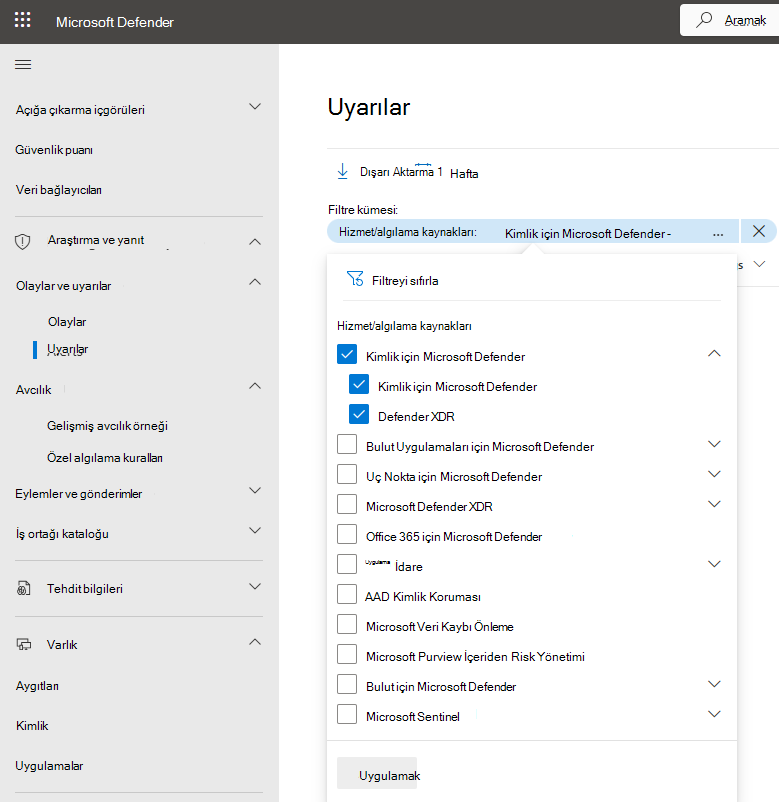Uncheck the Defender XDR sub-item checkbox
Viewport: 779px width, 802px height.
[359, 414]
